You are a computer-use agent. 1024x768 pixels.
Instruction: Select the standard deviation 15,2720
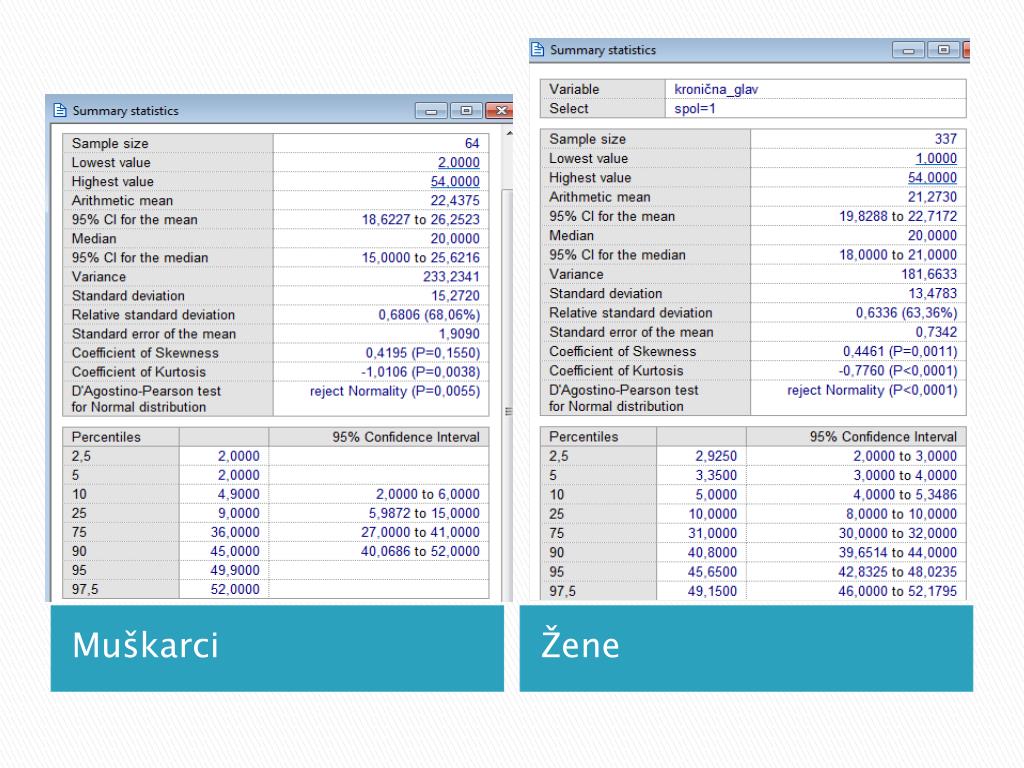click(x=455, y=296)
